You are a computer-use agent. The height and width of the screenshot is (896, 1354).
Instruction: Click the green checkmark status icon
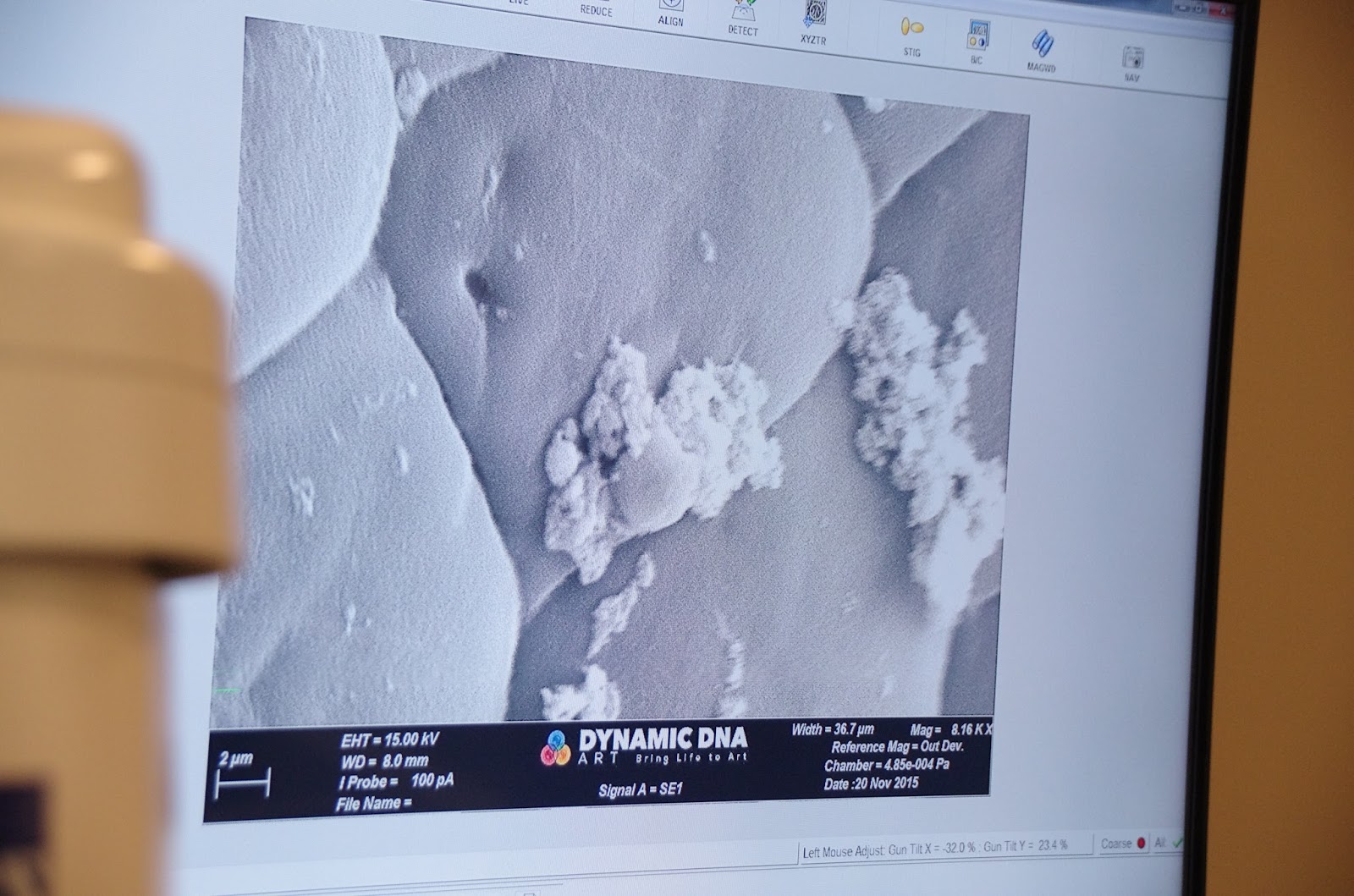[1176, 844]
